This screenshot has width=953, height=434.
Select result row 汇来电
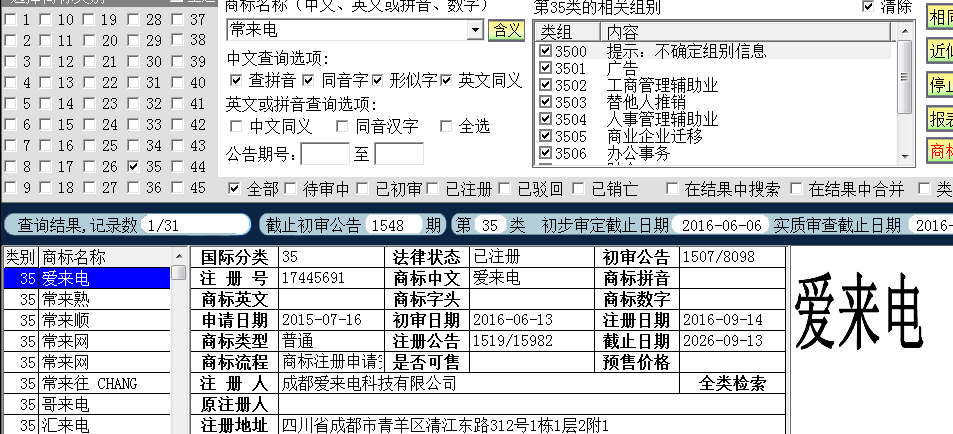(x=87, y=424)
